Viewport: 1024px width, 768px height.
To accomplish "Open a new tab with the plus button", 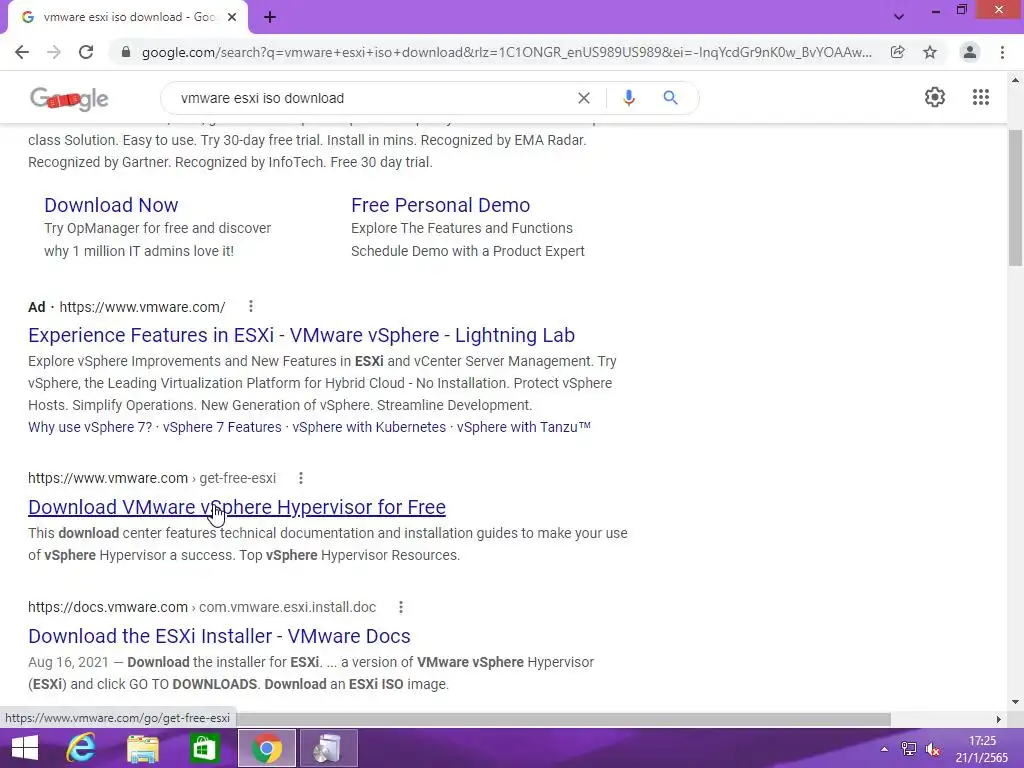I will [270, 17].
